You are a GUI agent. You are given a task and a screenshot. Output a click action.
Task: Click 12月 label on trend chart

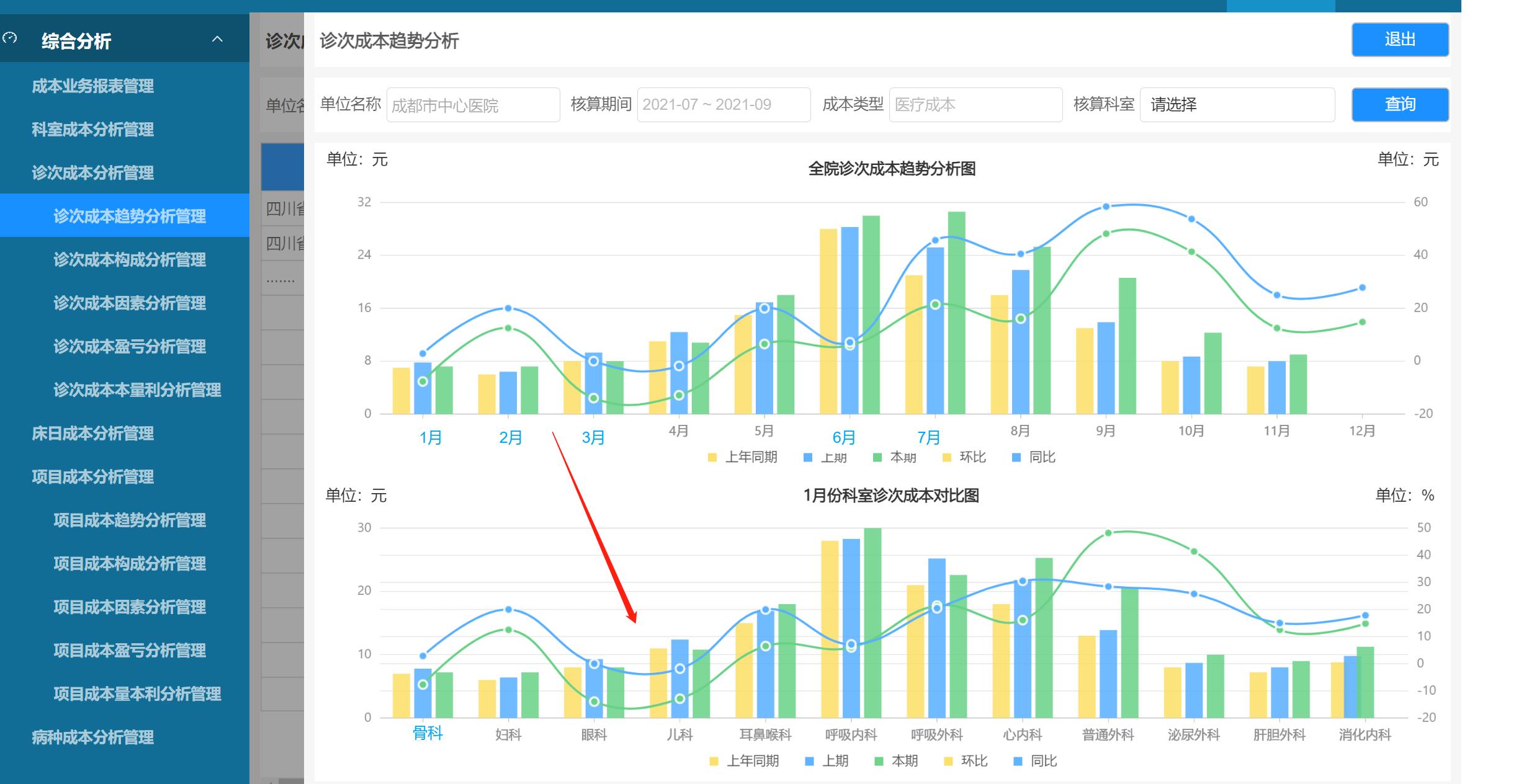pyautogui.click(x=1362, y=431)
